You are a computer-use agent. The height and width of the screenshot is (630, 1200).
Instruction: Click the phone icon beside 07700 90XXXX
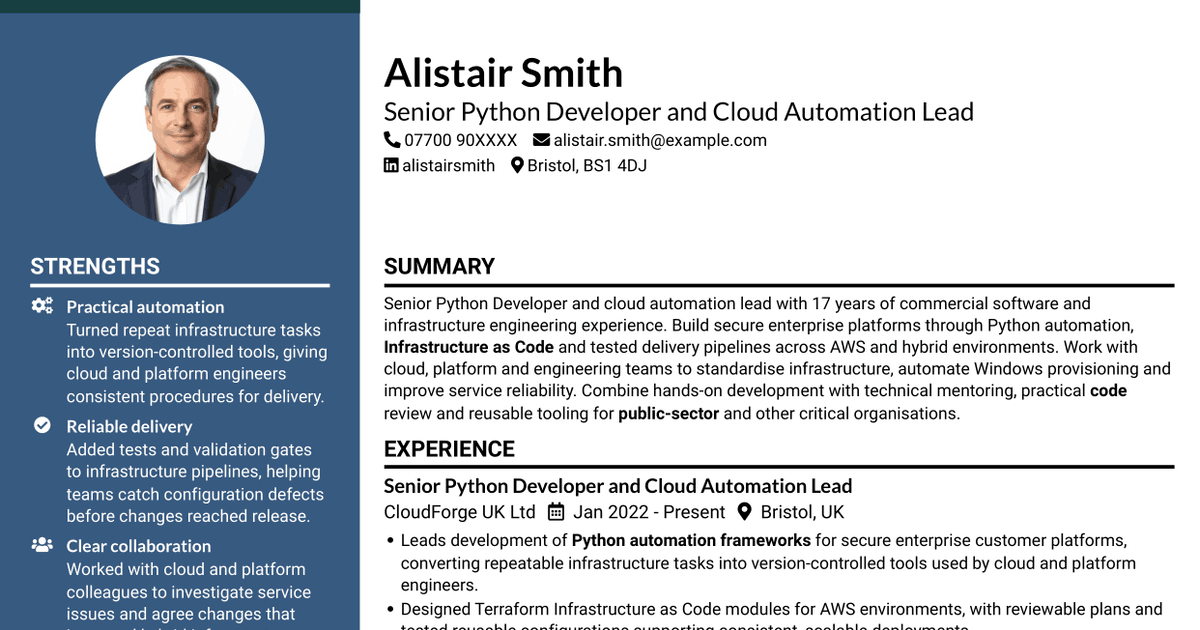(x=392, y=140)
